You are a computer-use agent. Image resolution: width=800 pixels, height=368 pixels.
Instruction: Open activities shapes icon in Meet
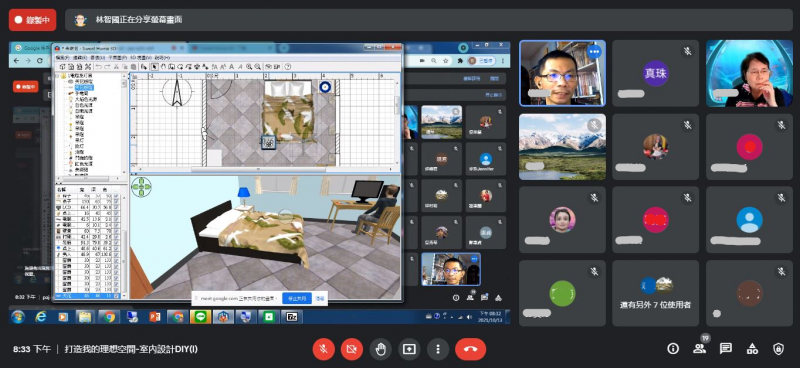(x=752, y=349)
